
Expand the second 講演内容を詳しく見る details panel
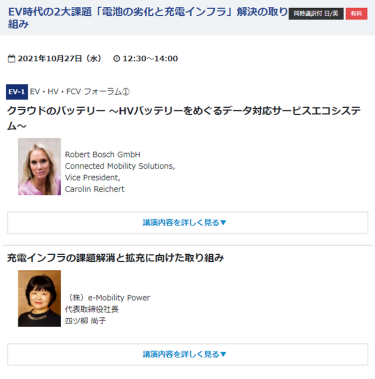click(188, 354)
